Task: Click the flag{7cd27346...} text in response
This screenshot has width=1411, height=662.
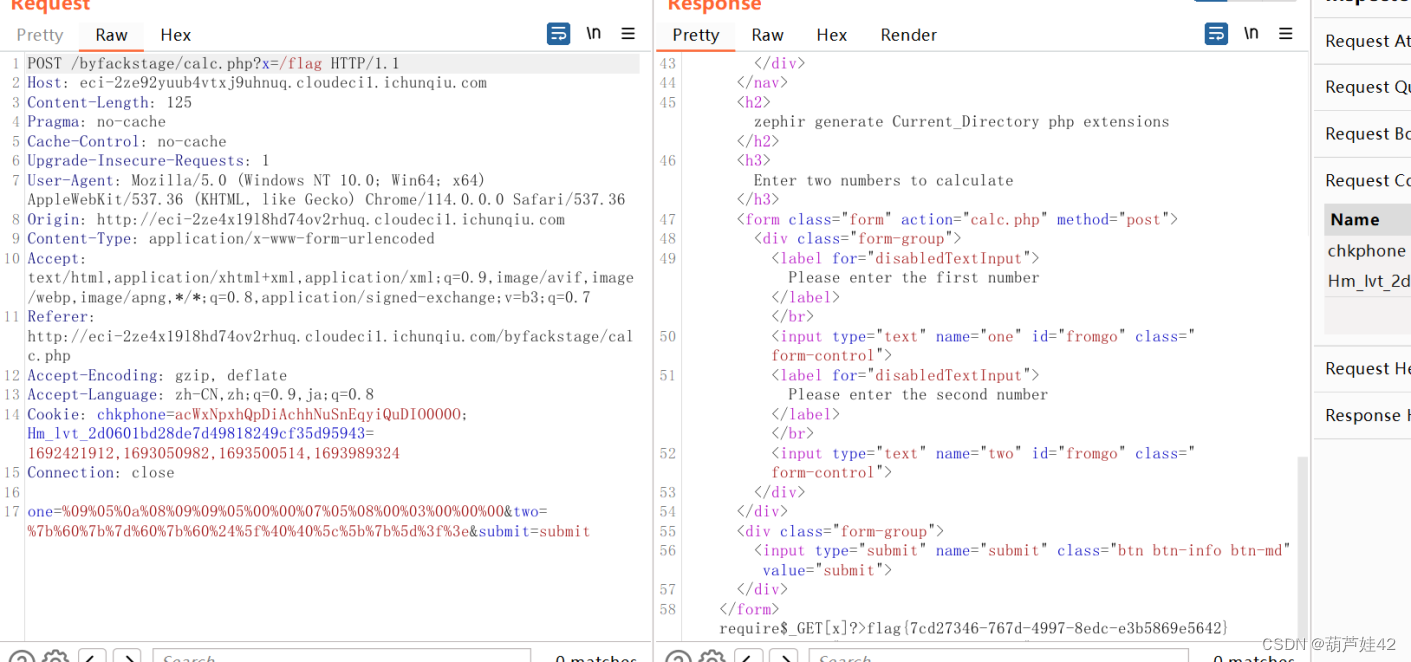Action: [1047, 628]
